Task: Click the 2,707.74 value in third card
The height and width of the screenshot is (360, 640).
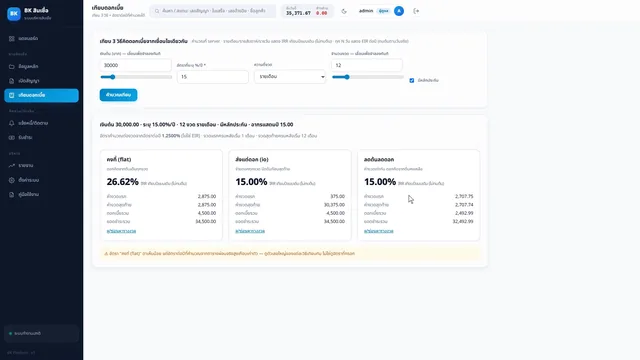Action: 464,205
